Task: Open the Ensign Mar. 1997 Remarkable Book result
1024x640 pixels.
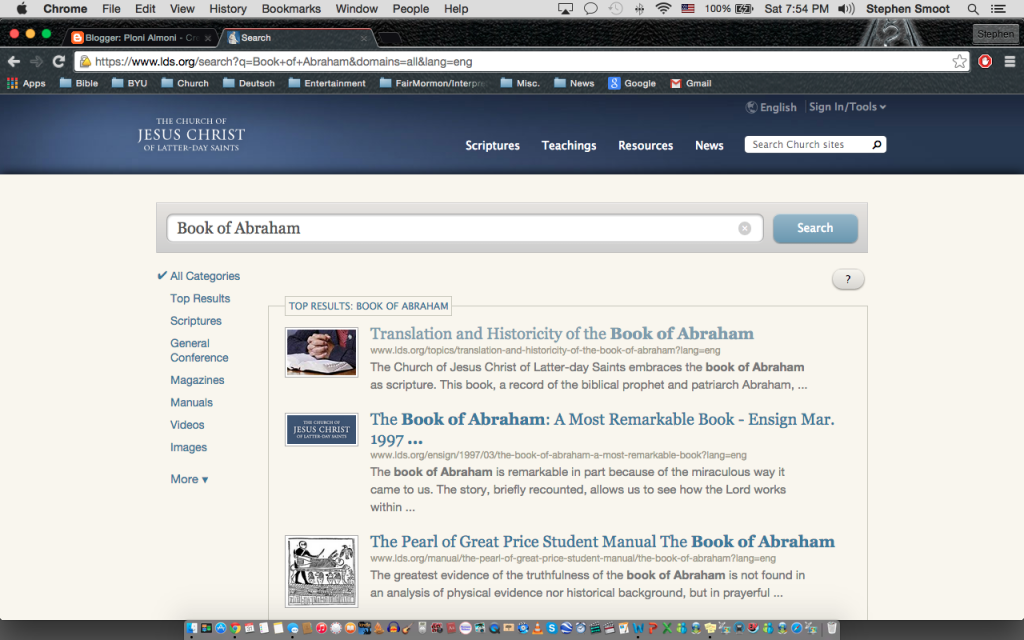Action: coord(602,429)
